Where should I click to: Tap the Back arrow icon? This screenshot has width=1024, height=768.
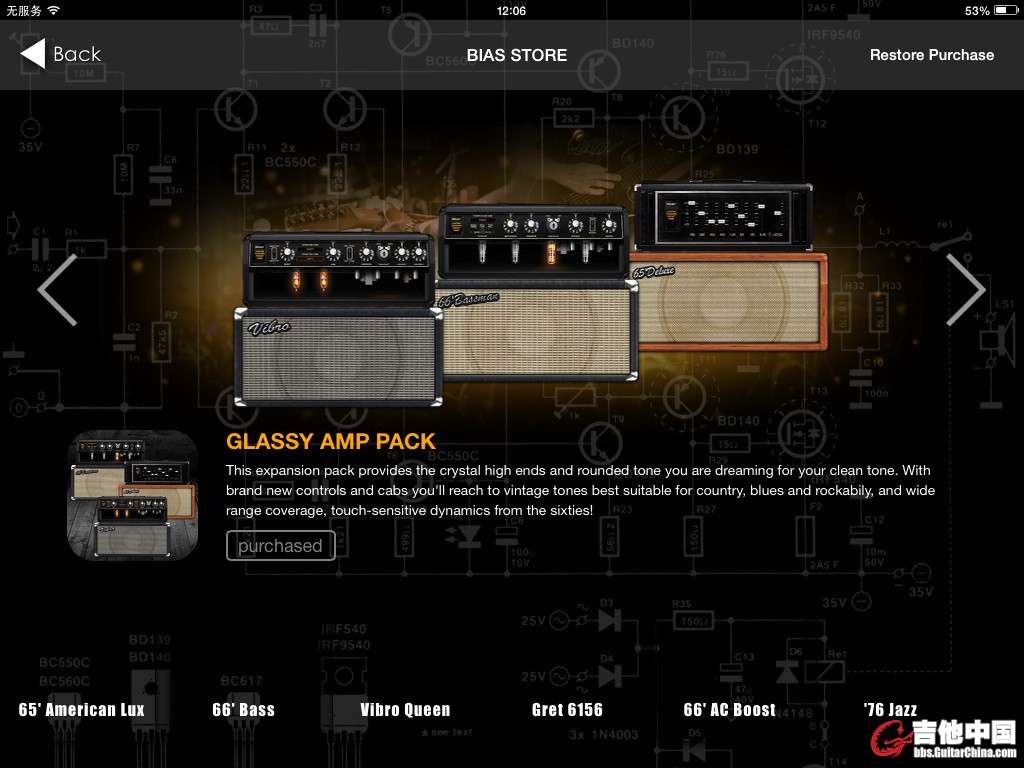33,54
